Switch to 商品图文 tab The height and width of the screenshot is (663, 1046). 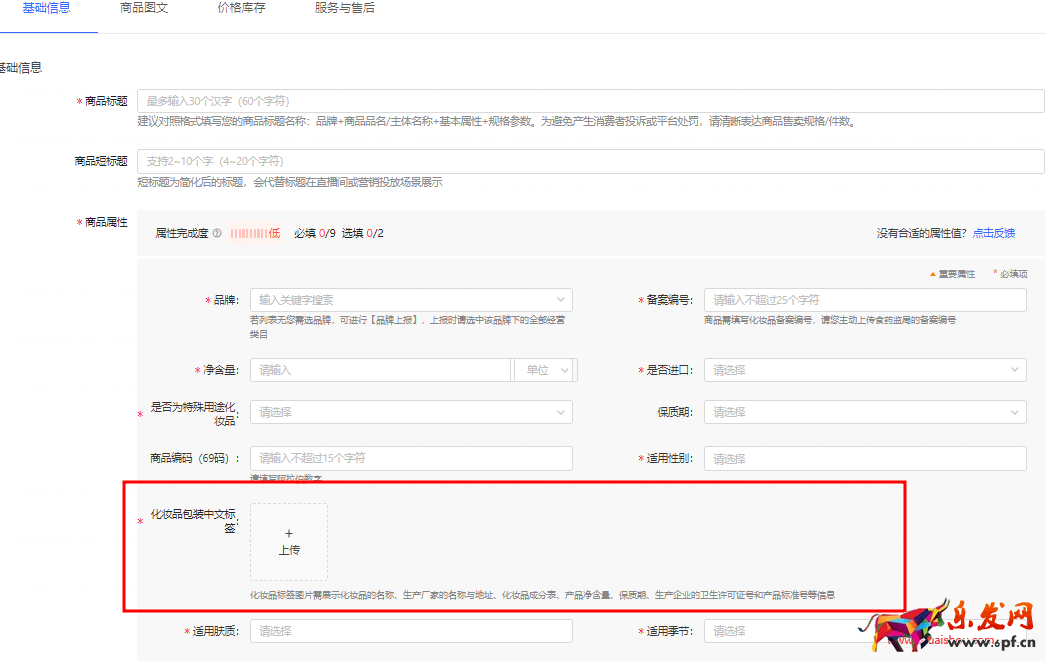[143, 8]
